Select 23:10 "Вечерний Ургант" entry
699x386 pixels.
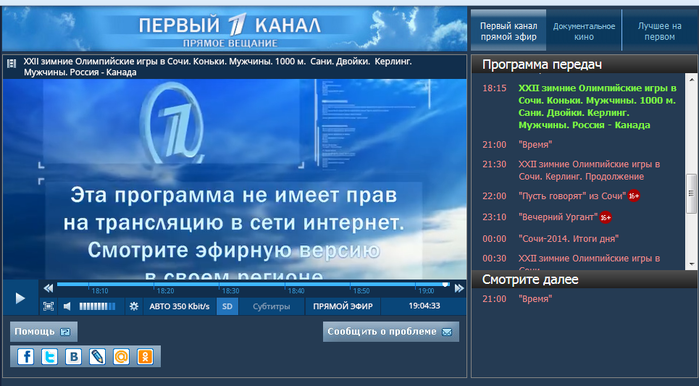tap(540, 217)
